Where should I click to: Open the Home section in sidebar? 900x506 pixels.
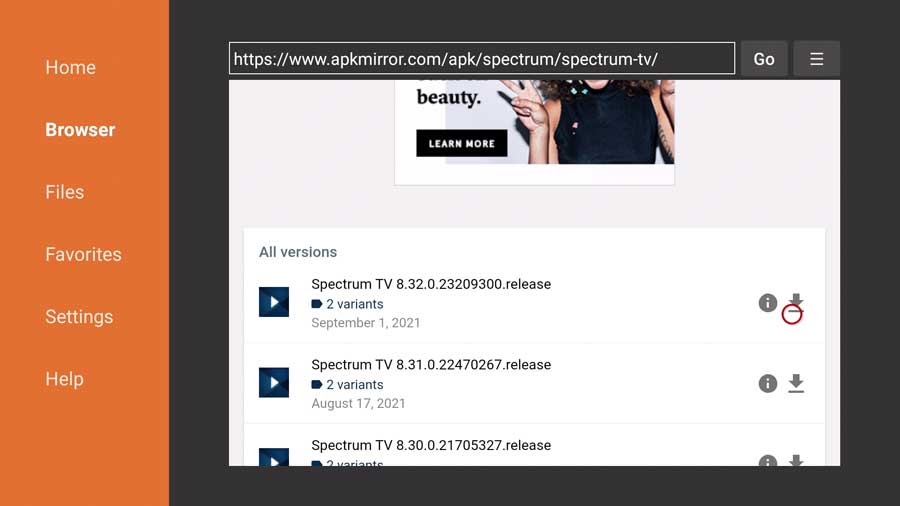click(x=71, y=68)
